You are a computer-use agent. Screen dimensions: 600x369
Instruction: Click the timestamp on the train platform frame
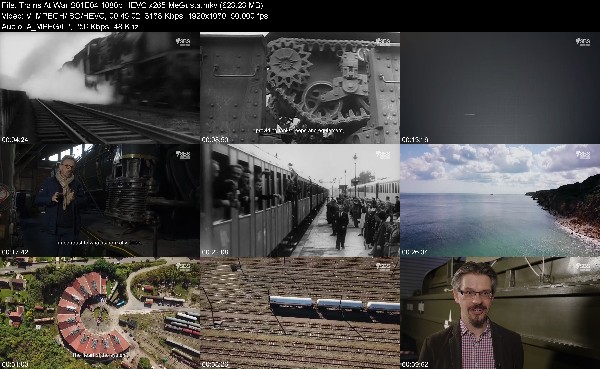point(215,252)
